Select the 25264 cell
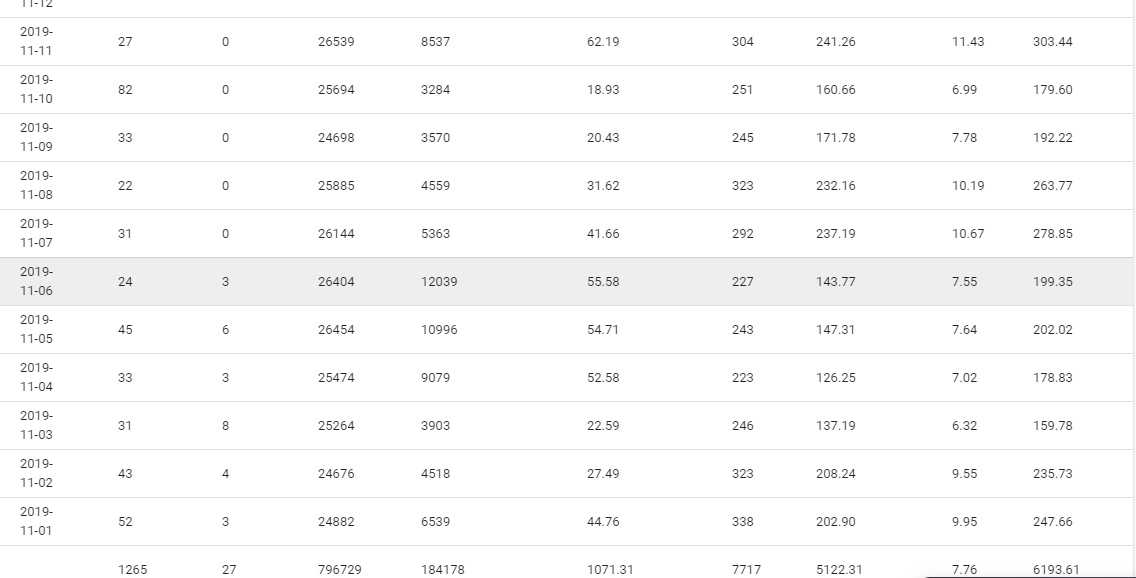Viewport: 1136px width, 578px height. pyautogui.click(x=336, y=426)
